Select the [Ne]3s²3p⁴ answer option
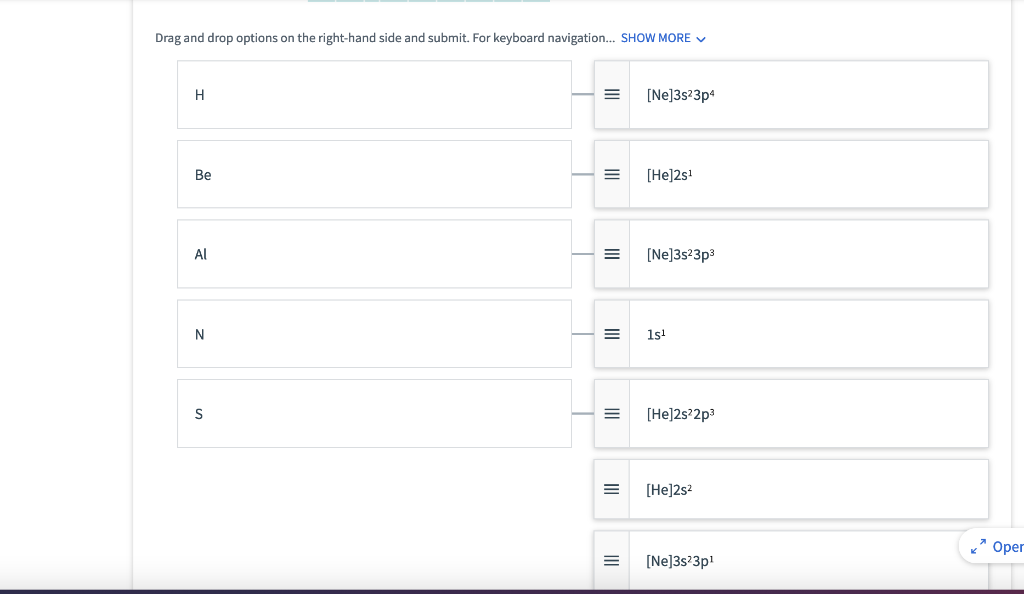Screen dimensions: 1024x594 tap(809, 94)
